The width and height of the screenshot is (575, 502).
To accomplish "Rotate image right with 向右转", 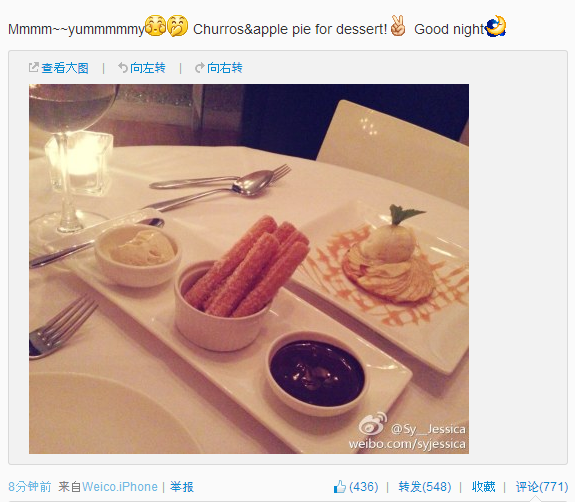I will (x=225, y=68).
